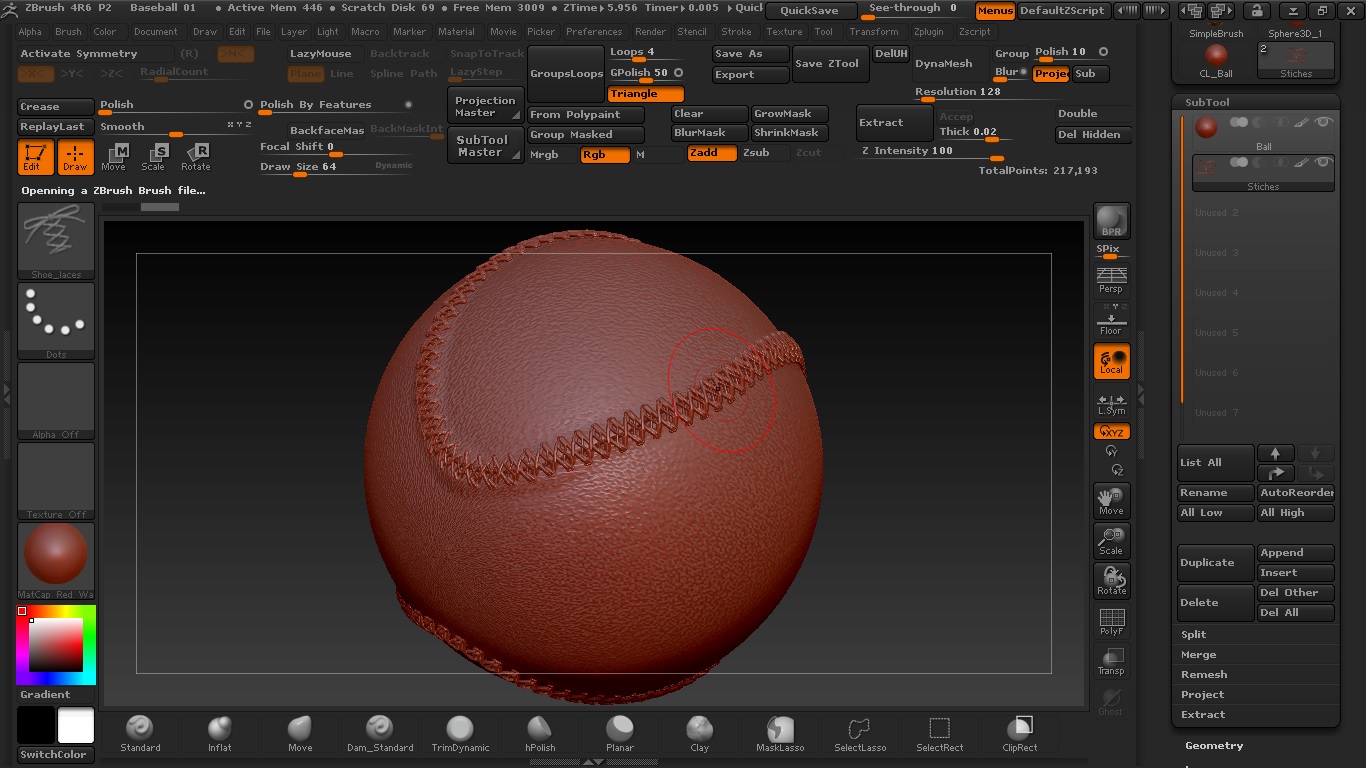The image size is (1366, 768).
Task: Open the Preferences menu
Action: pos(594,31)
